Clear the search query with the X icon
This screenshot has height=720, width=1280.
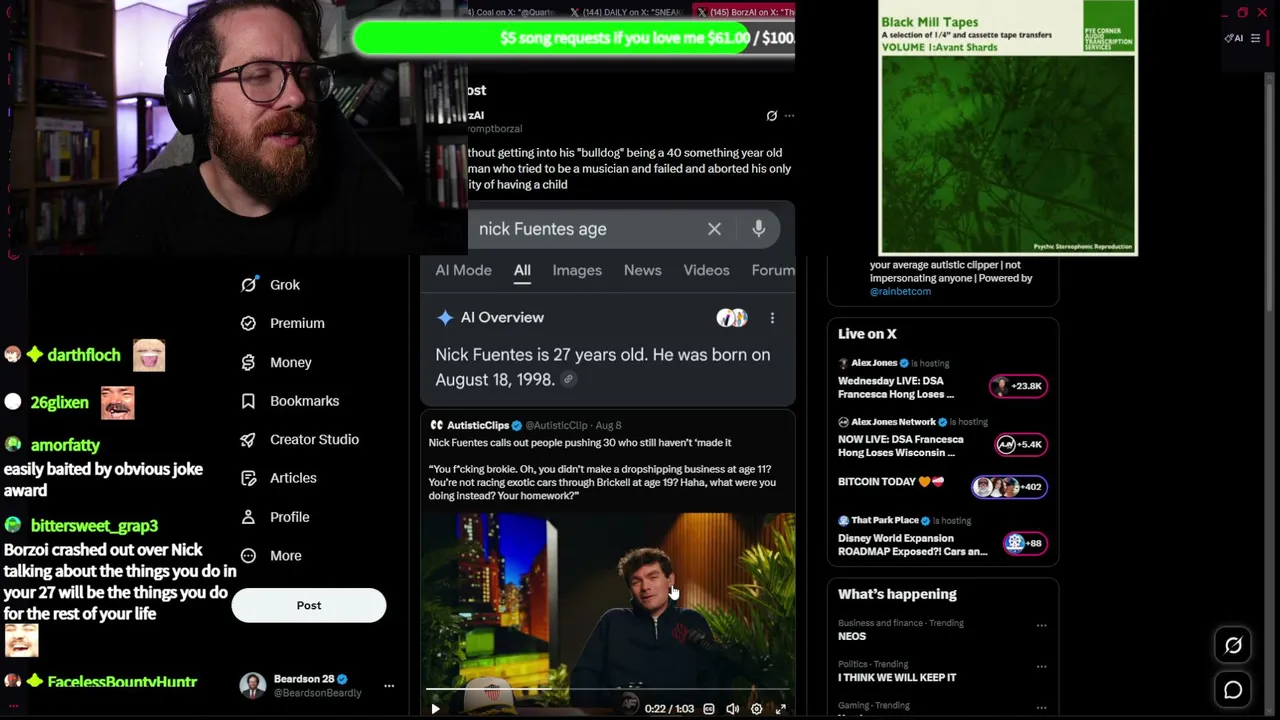point(714,229)
